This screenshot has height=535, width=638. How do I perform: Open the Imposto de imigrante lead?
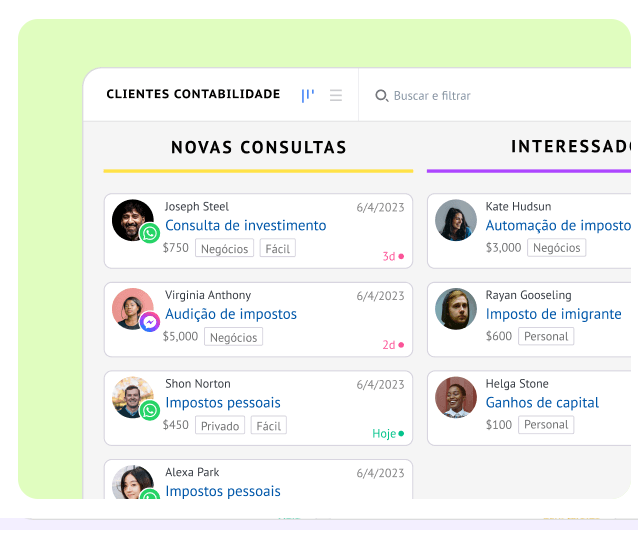click(553, 314)
